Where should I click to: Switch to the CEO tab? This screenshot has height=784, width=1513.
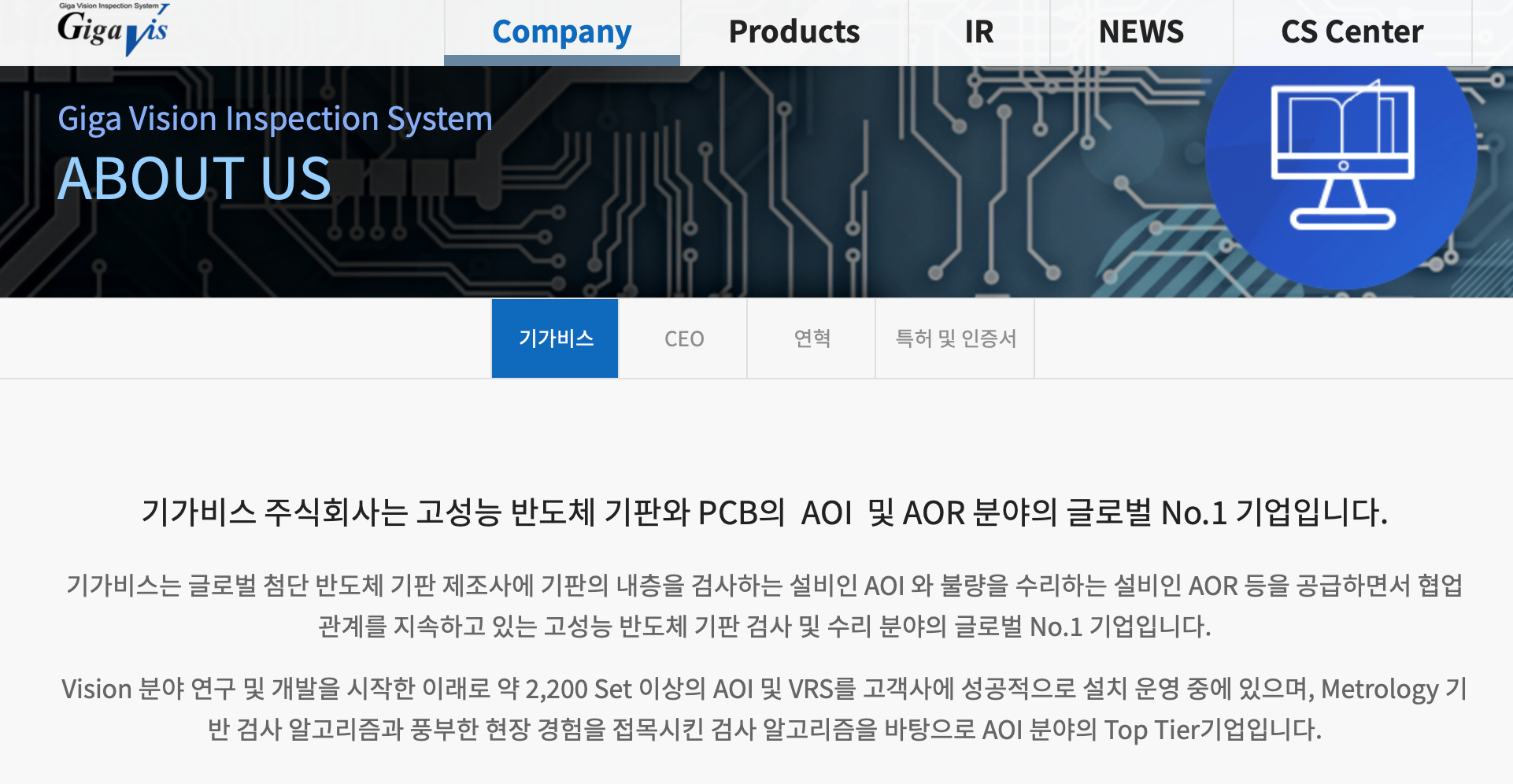pos(683,338)
